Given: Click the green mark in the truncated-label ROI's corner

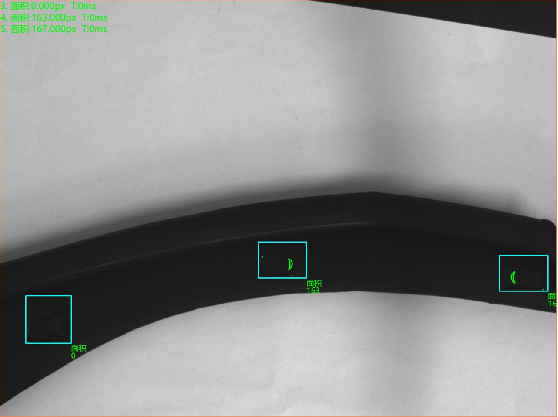Looking at the screenshot, I should 543,290.
